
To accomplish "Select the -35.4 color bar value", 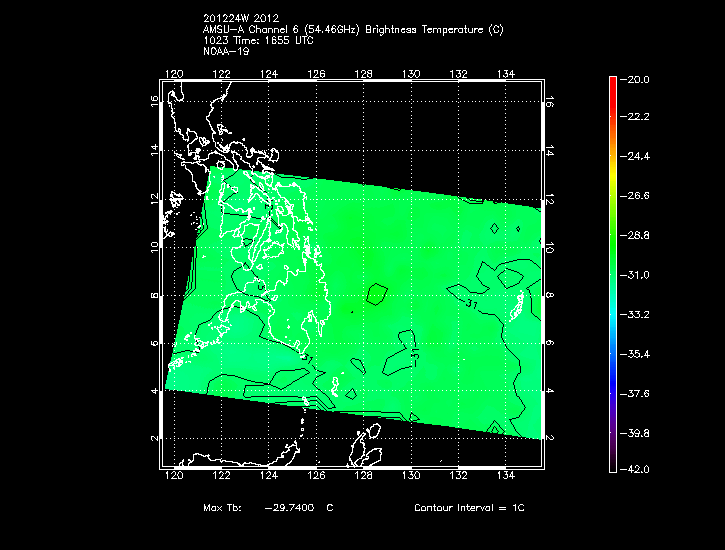I will tap(635, 354).
